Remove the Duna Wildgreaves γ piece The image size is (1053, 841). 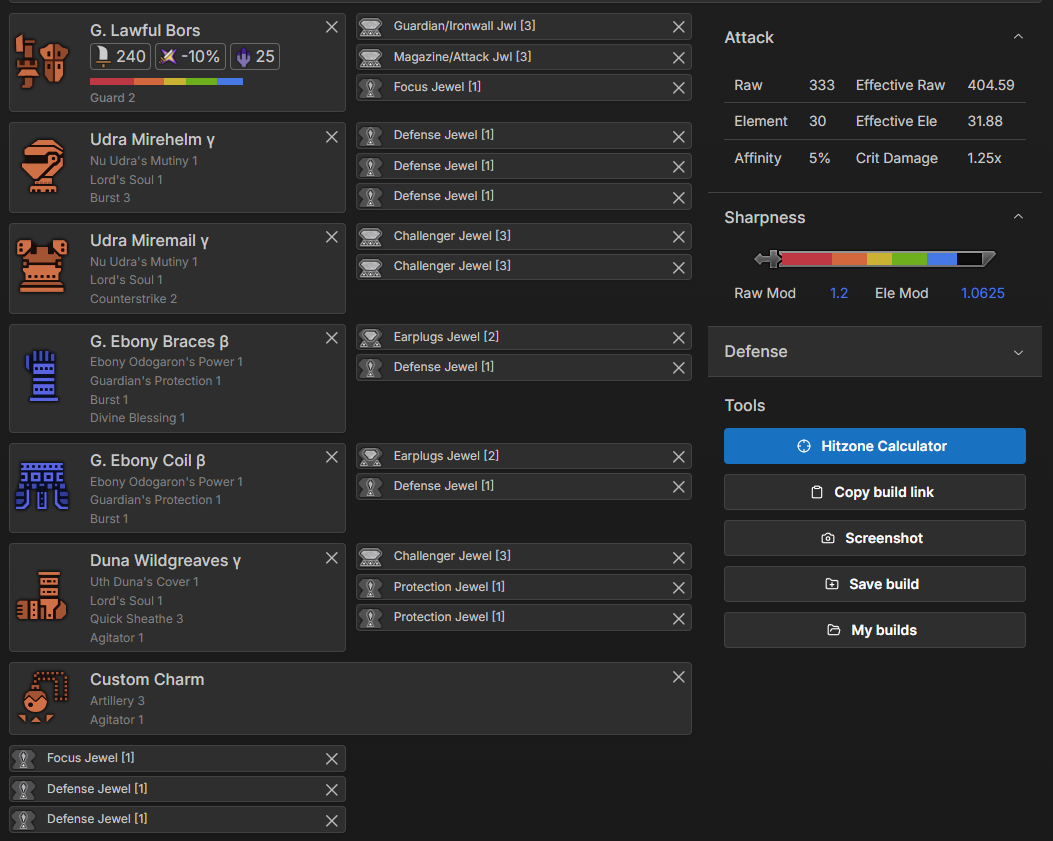(x=332, y=558)
